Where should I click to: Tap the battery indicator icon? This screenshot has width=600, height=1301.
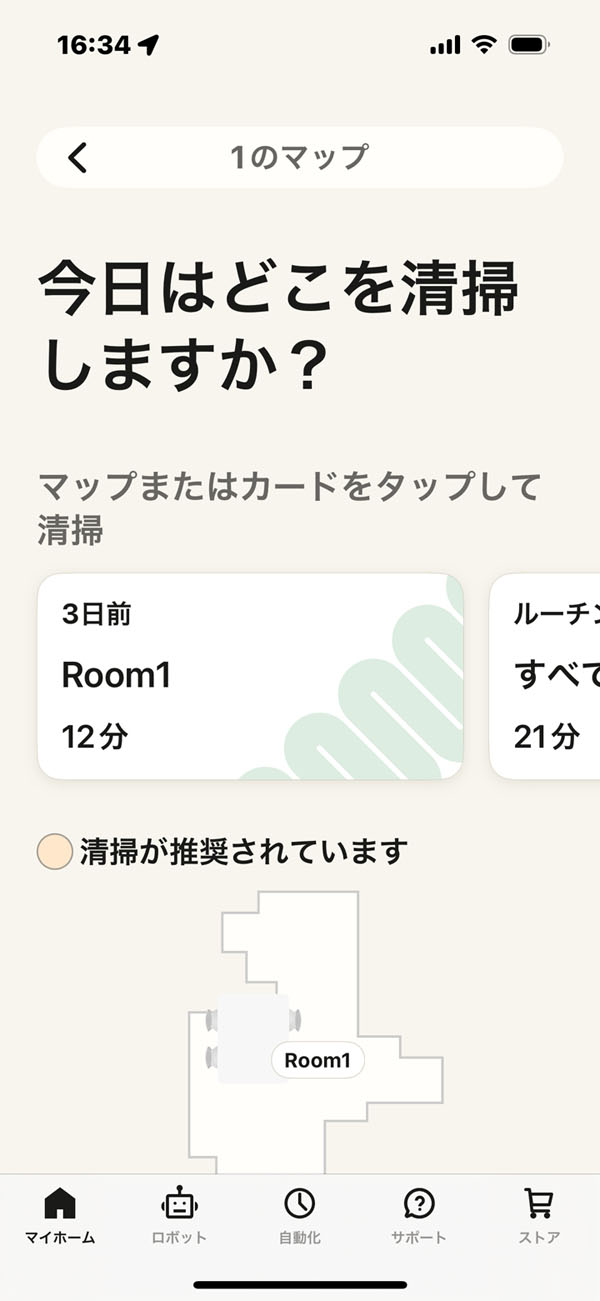[x=528, y=45]
